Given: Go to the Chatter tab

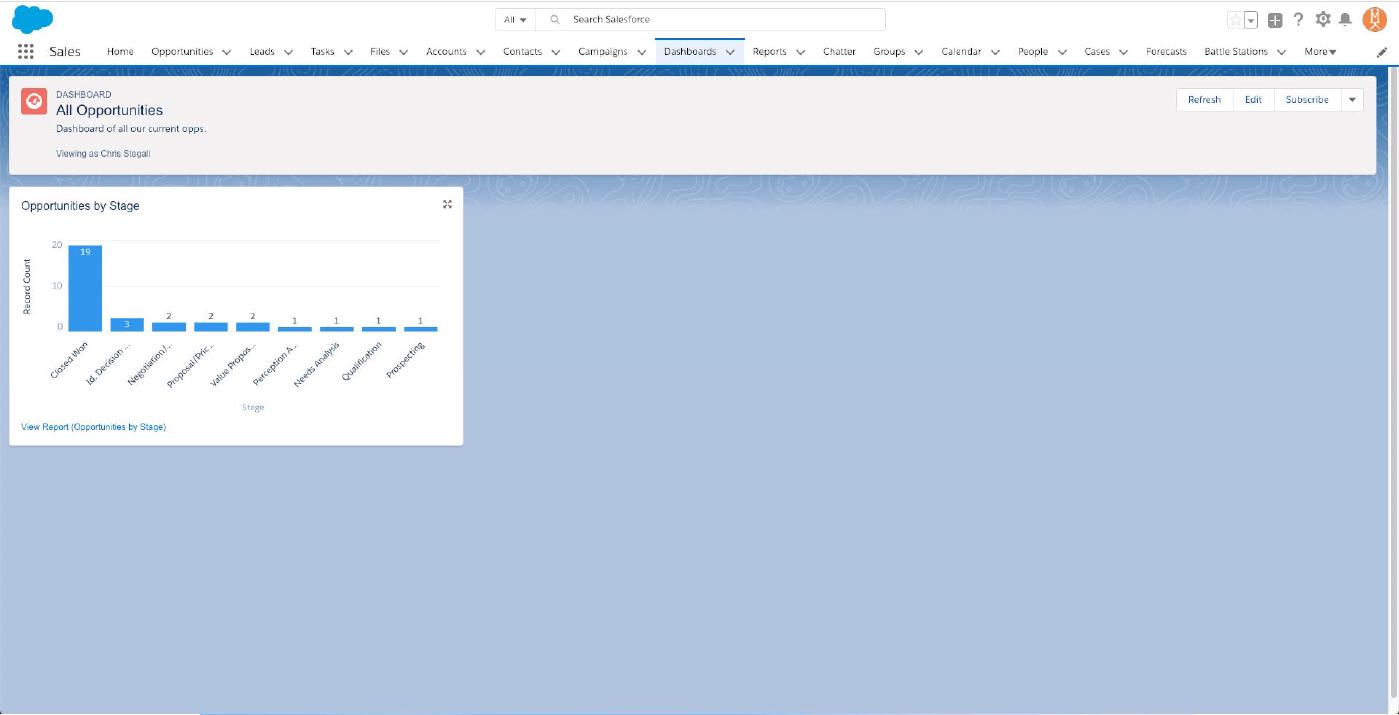Looking at the screenshot, I should click(839, 52).
